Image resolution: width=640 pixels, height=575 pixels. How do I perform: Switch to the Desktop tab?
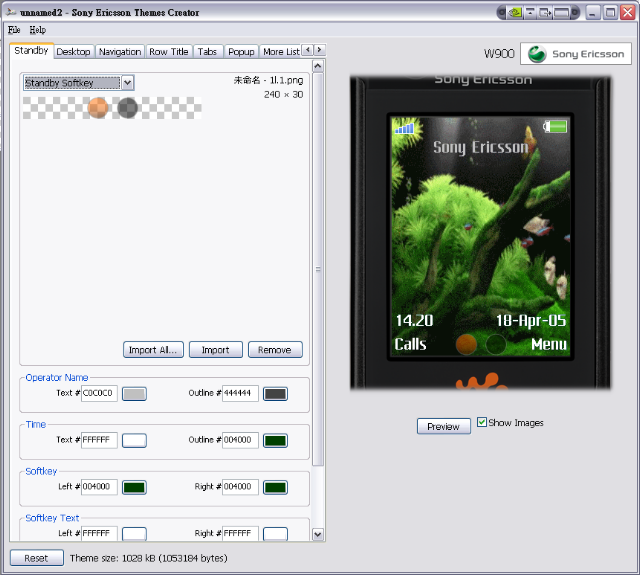73,52
